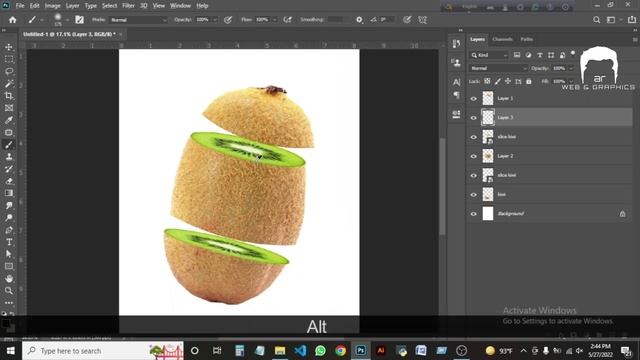Click the Smoothing value field
The image size is (640, 360).
coord(336,20)
